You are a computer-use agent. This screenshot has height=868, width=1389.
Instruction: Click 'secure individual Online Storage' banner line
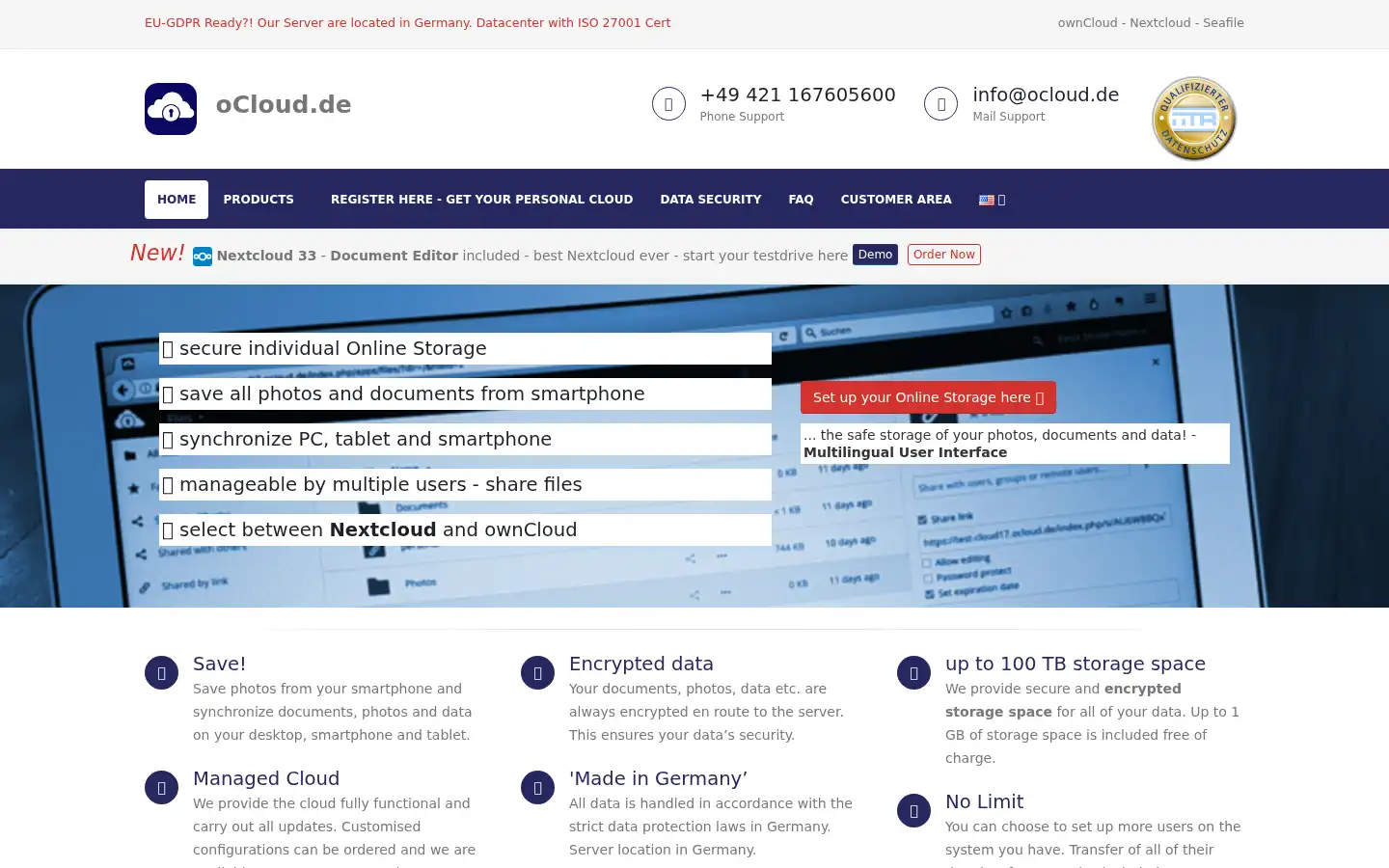pyautogui.click(x=465, y=348)
